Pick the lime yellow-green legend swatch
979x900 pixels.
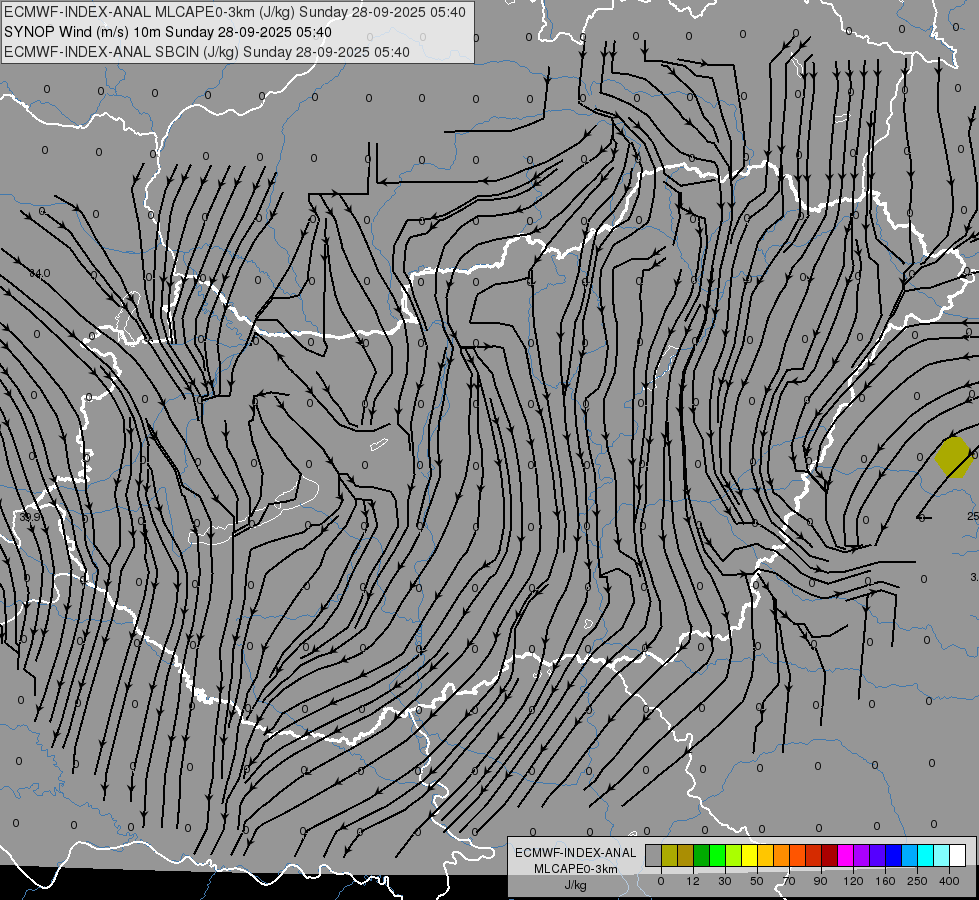734,855
